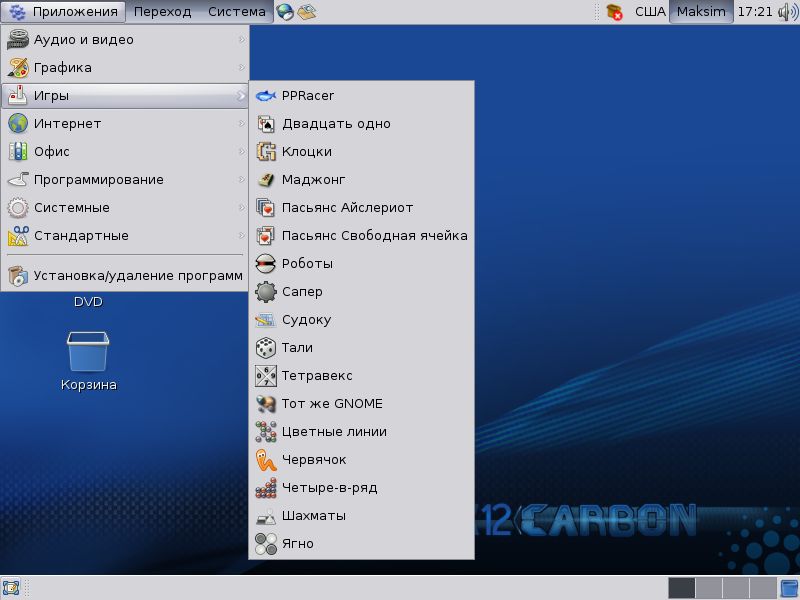This screenshot has height=600, width=800.
Task: Click the Четыре-в-ряд icon
Action: (265, 488)
